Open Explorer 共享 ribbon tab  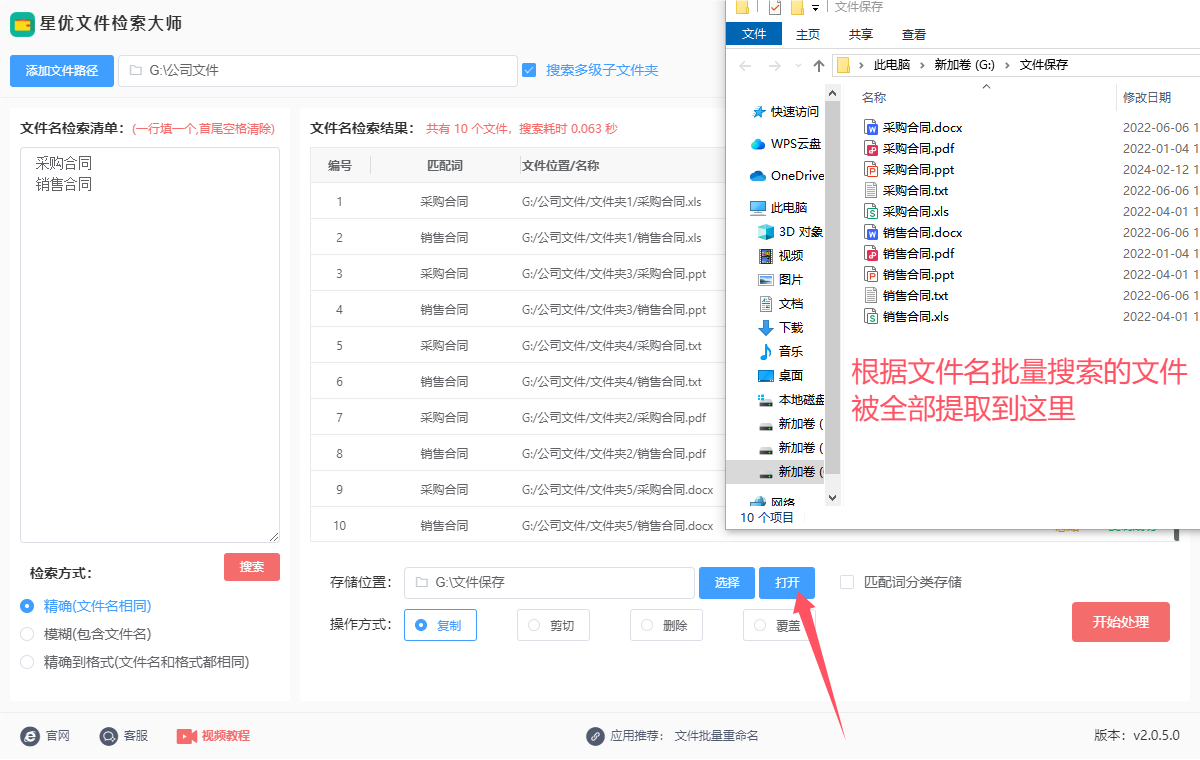coord(861,34)
